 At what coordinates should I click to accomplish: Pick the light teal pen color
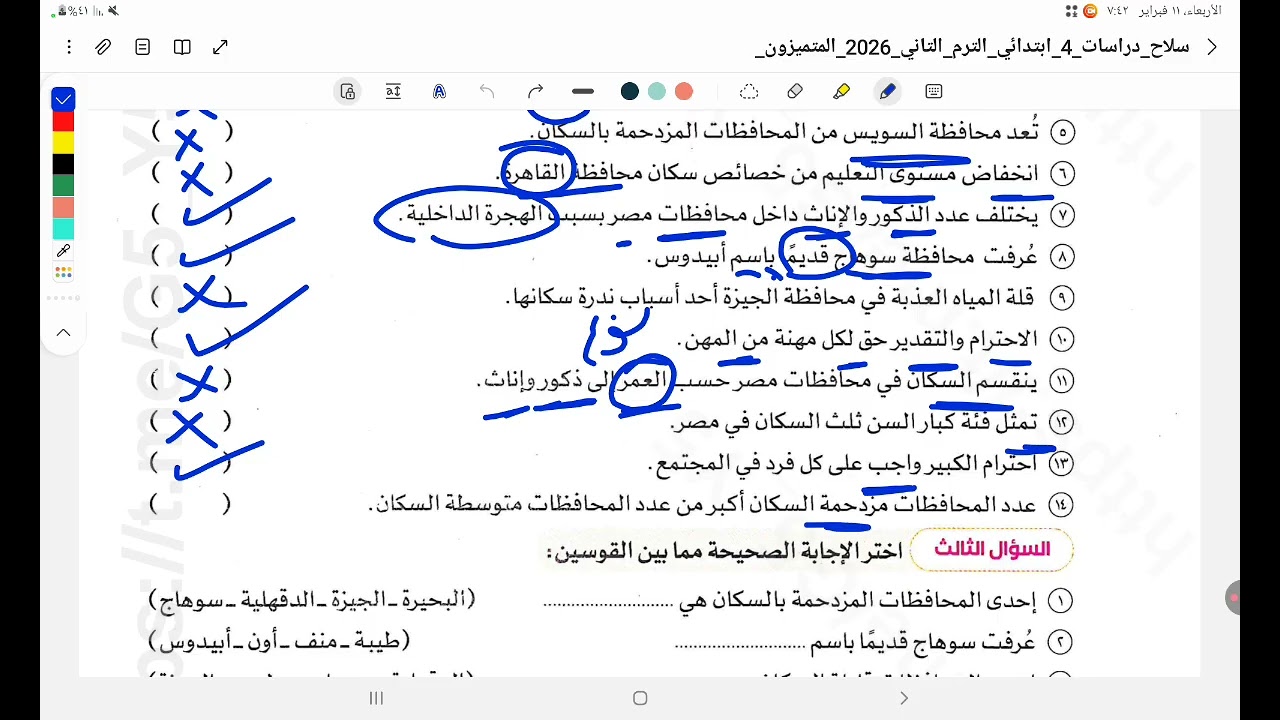click(657, 92)
